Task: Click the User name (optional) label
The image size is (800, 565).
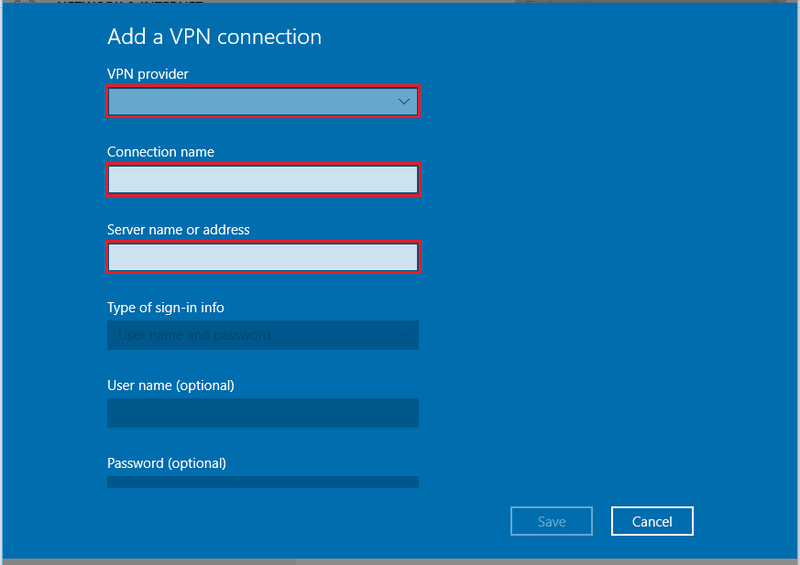Action: (170, 385)
